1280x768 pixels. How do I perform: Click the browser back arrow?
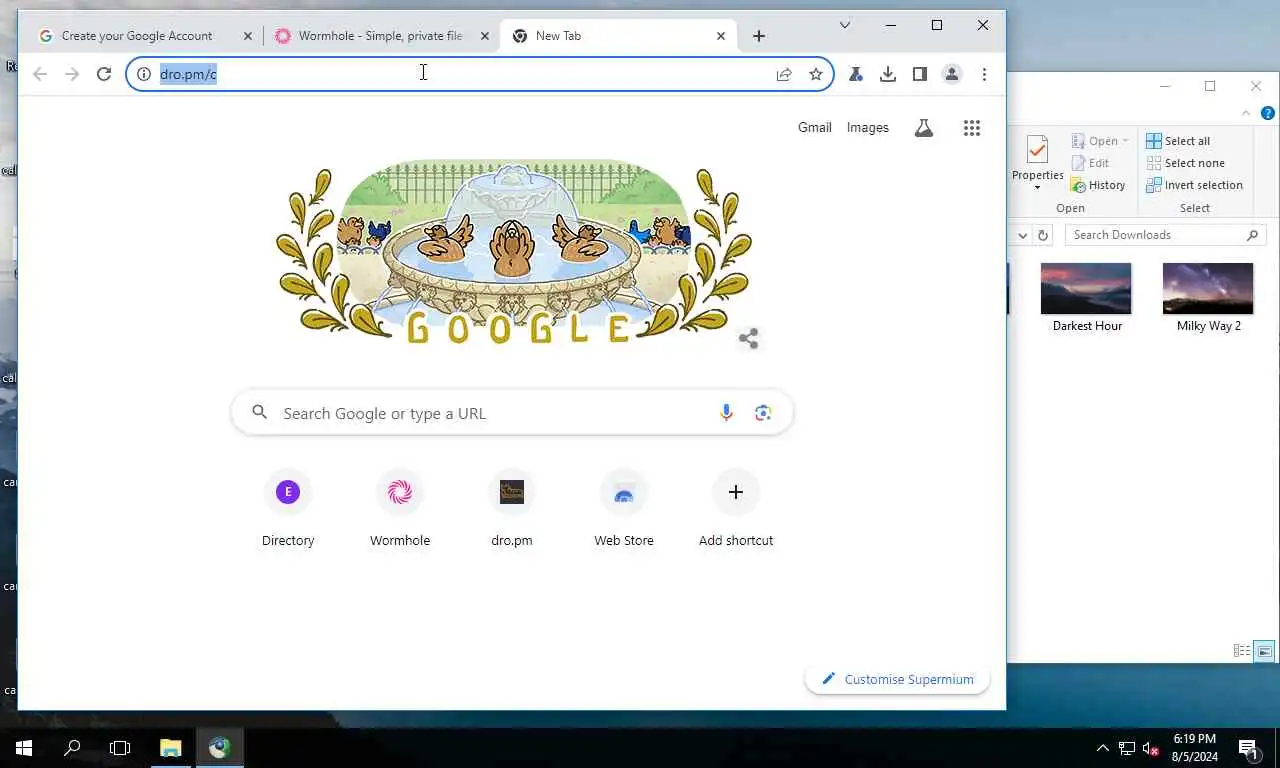click(x=40, y=74)
